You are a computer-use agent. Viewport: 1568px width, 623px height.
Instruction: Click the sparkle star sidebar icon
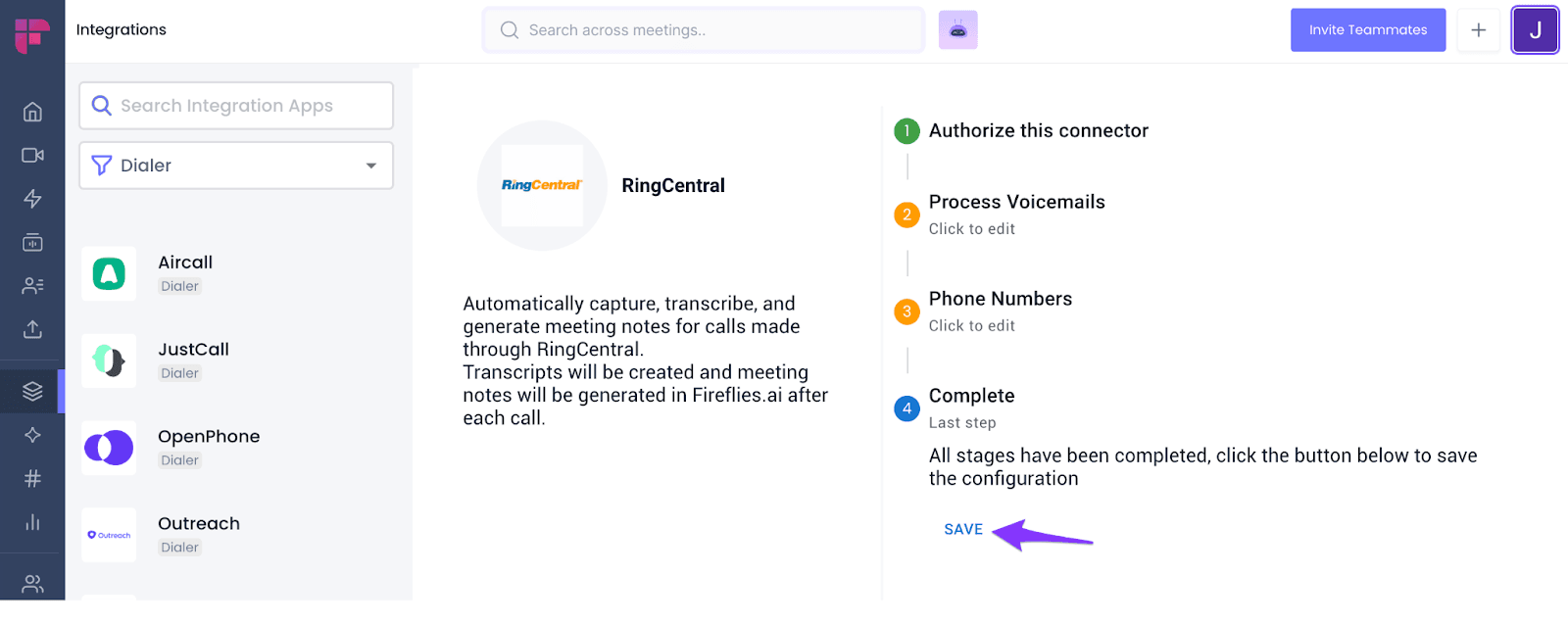(x=32, y=435)
